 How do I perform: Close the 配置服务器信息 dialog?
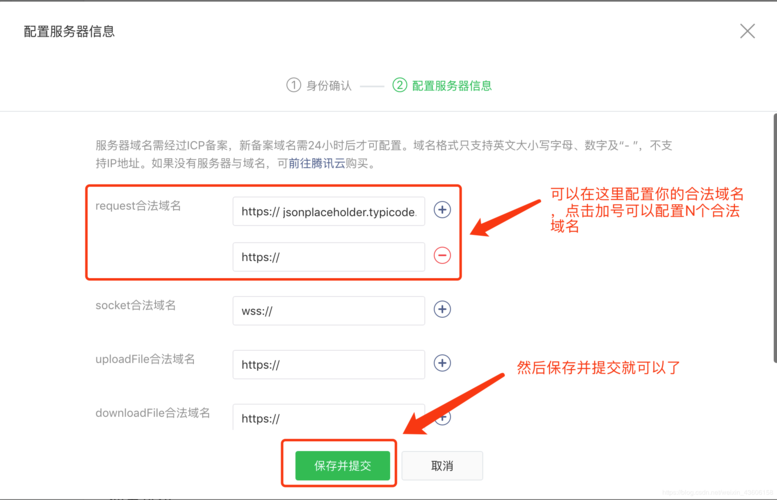coord(747,31)
